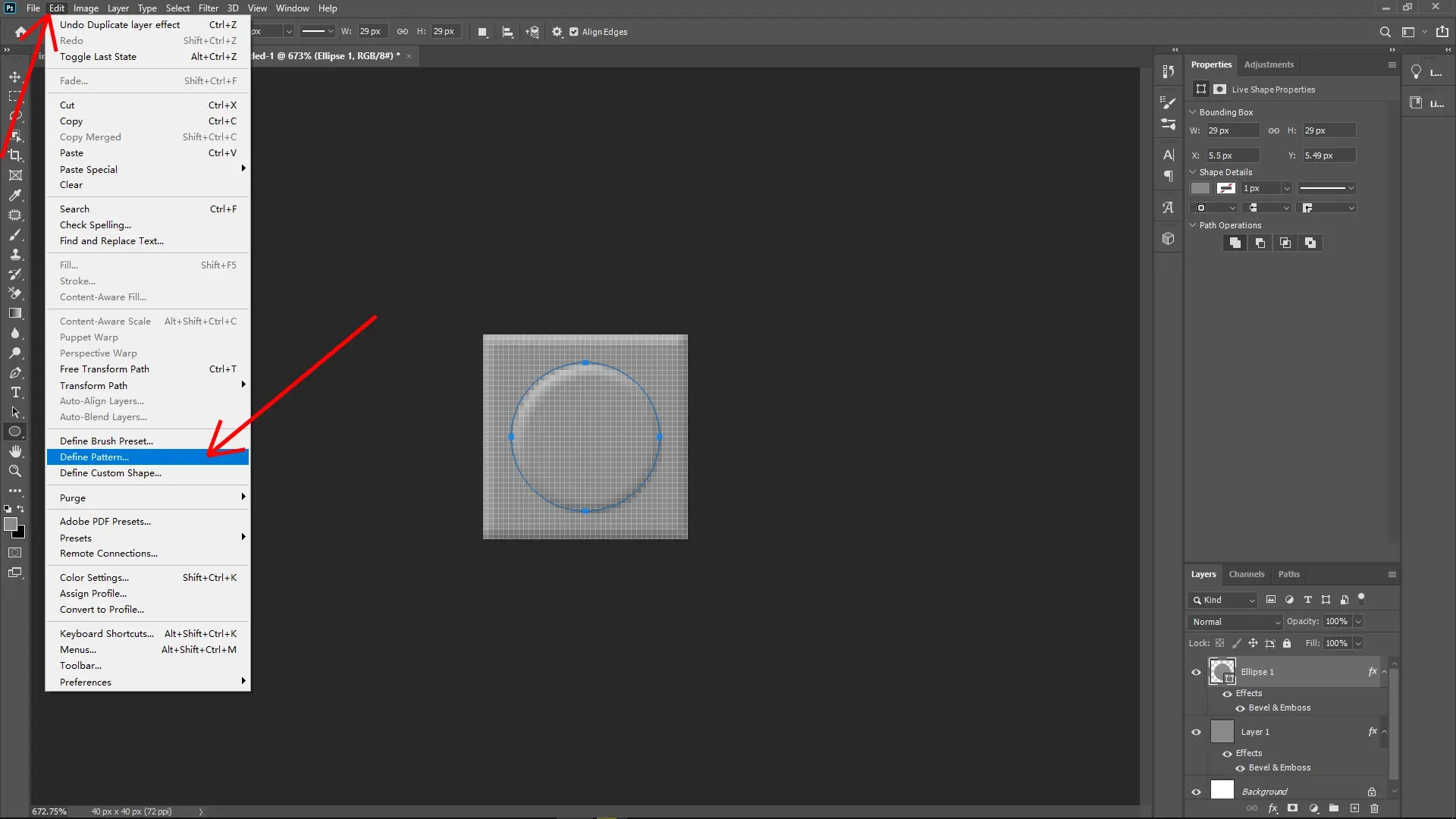Select the Crop tool
The height and width of the screenshot is (819, 1456).
tap(15, 155)
